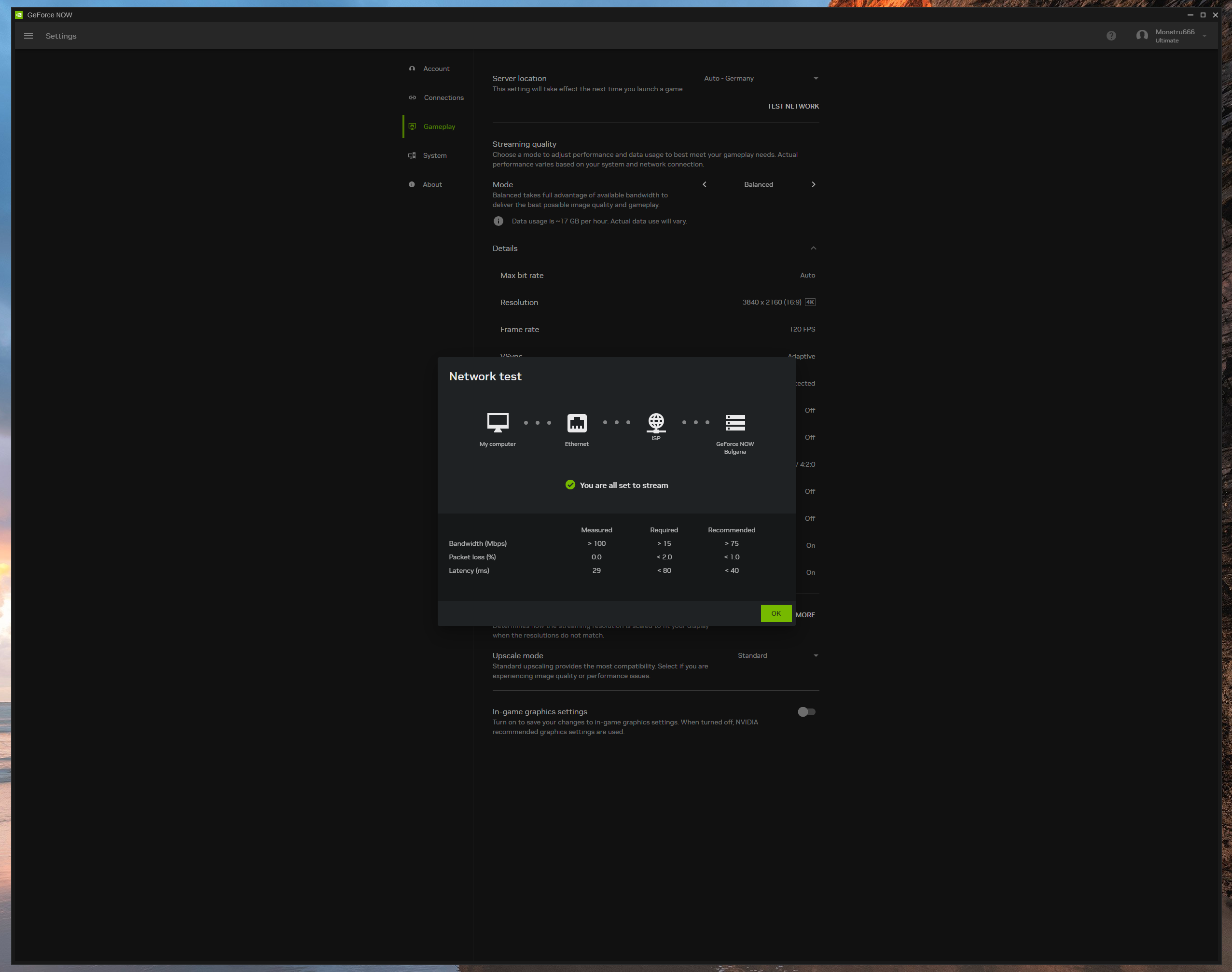1232x972 pixels.
Task: Select previous streaming quality mode arrow
Action: tap(705, 184)
